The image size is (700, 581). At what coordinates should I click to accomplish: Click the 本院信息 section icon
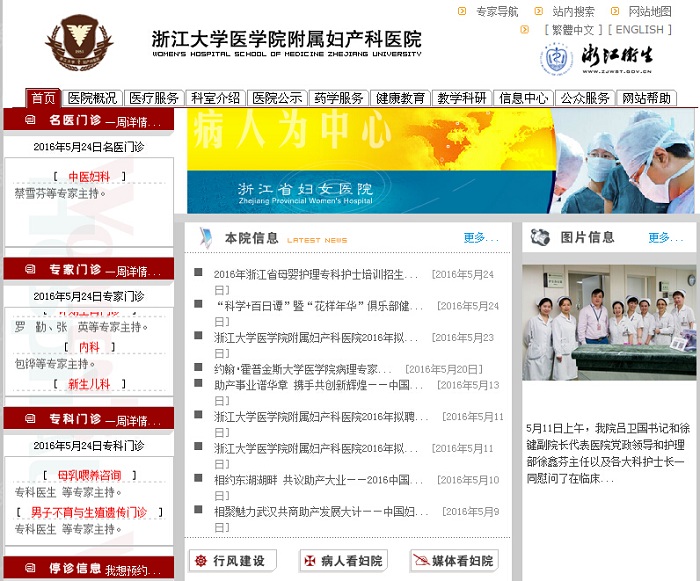point(206,238)
